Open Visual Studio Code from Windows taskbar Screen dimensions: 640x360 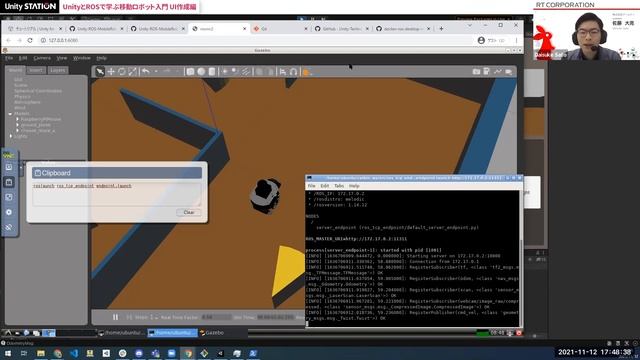pos(74,353)
